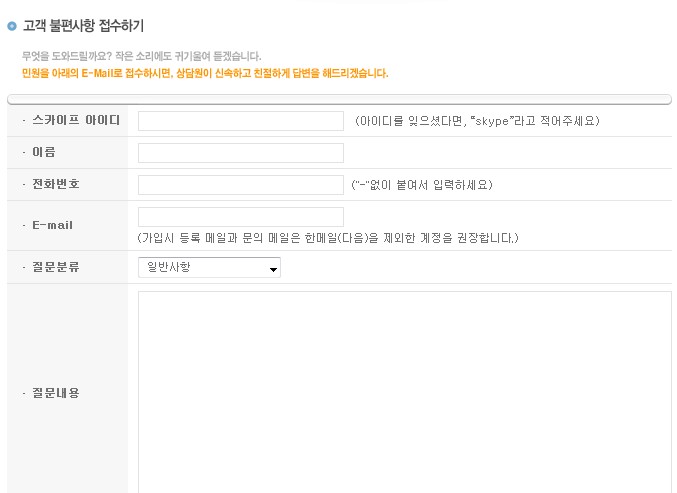Click the 질문내용 row label
The height and width of the screenshot is (493, 677).
(56, 393)
